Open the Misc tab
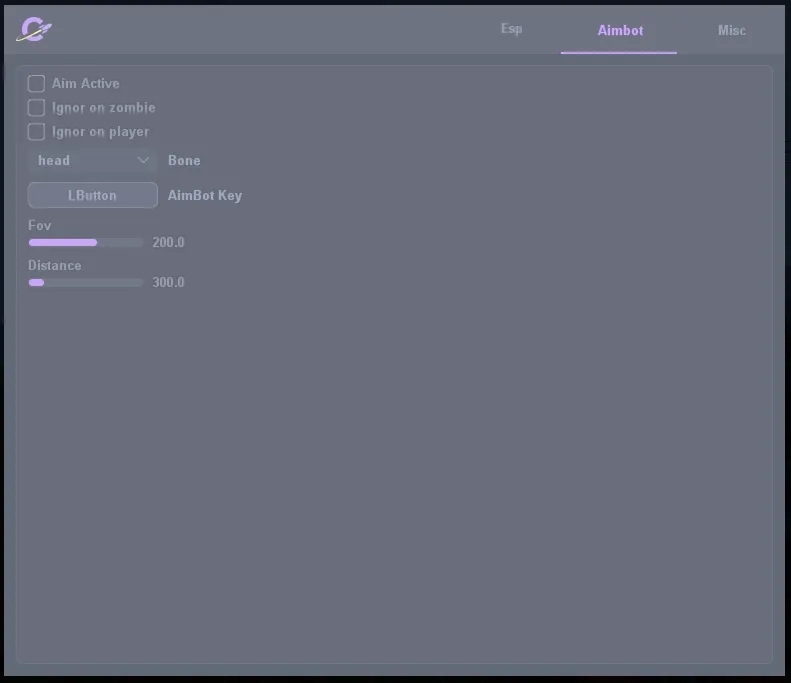The image size is (791, 683). pyautogui.click(x=731, y=30)
